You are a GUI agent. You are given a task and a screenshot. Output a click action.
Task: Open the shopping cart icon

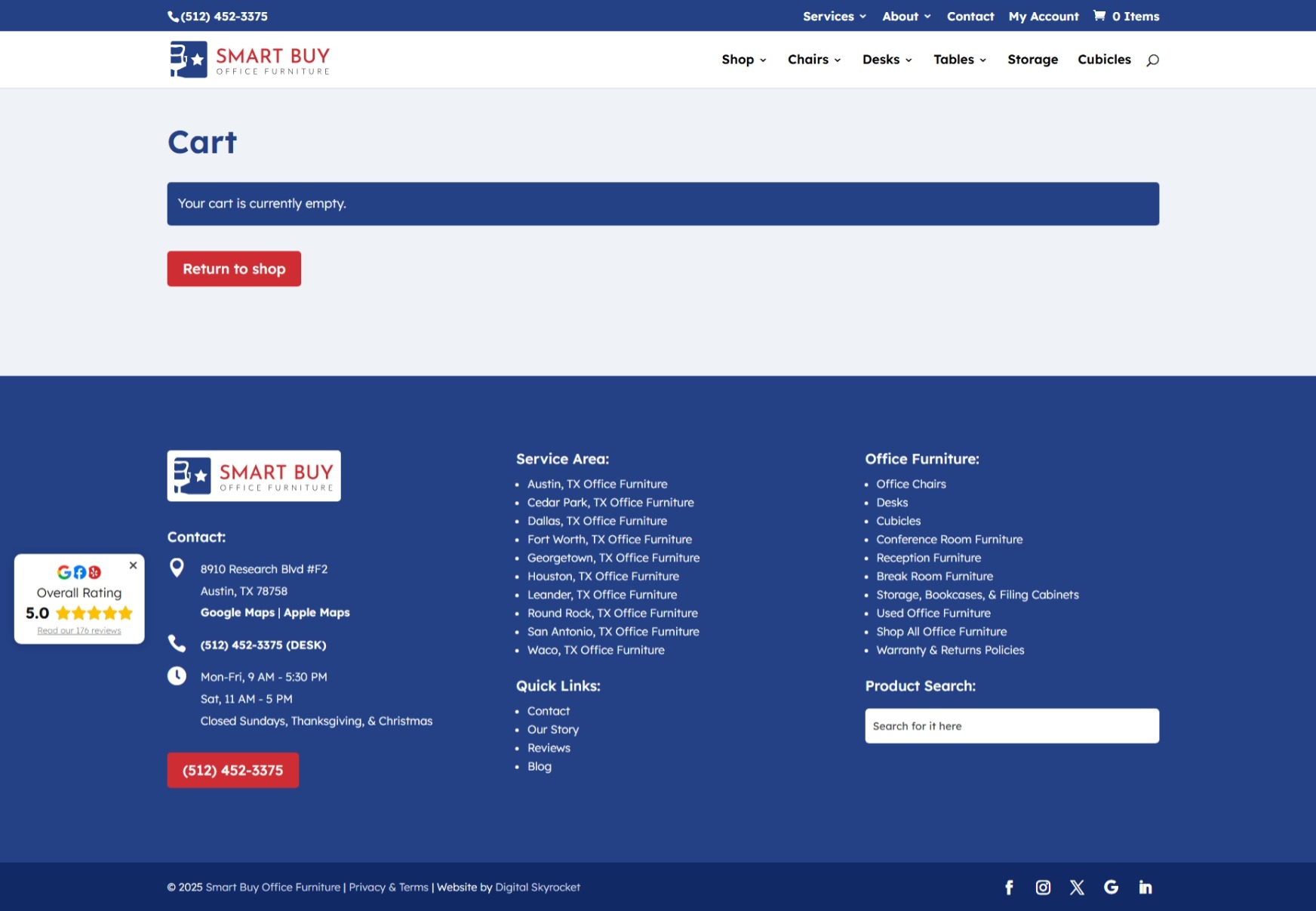click(1099, 16)
